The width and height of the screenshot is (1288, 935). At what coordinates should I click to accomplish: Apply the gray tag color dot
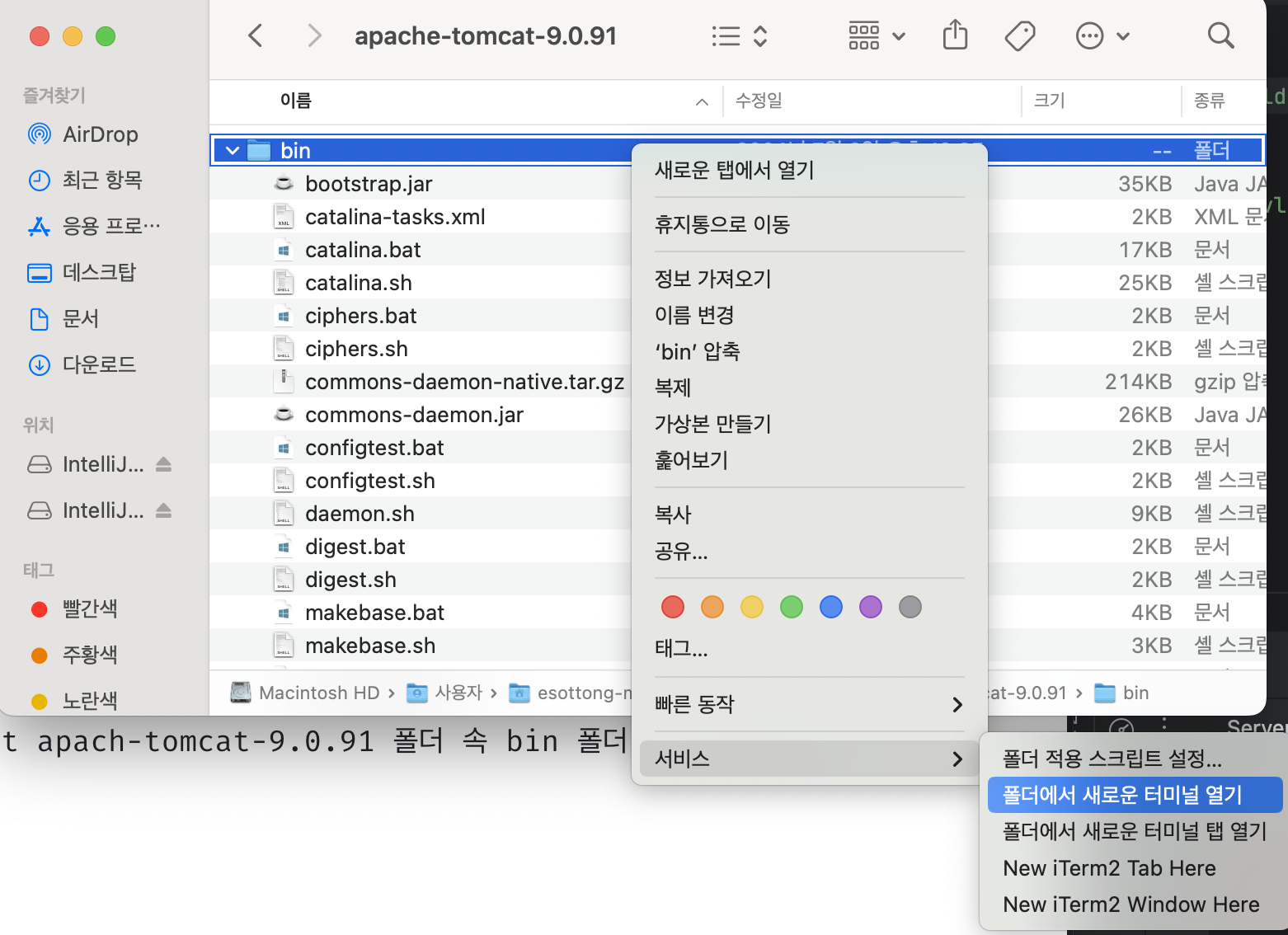coord(910,608)
